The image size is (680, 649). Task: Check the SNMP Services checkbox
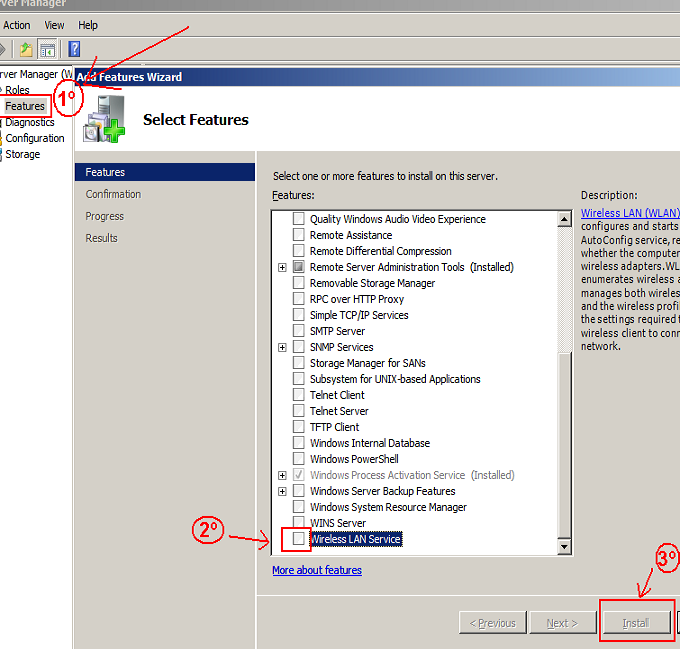point(298,347)
